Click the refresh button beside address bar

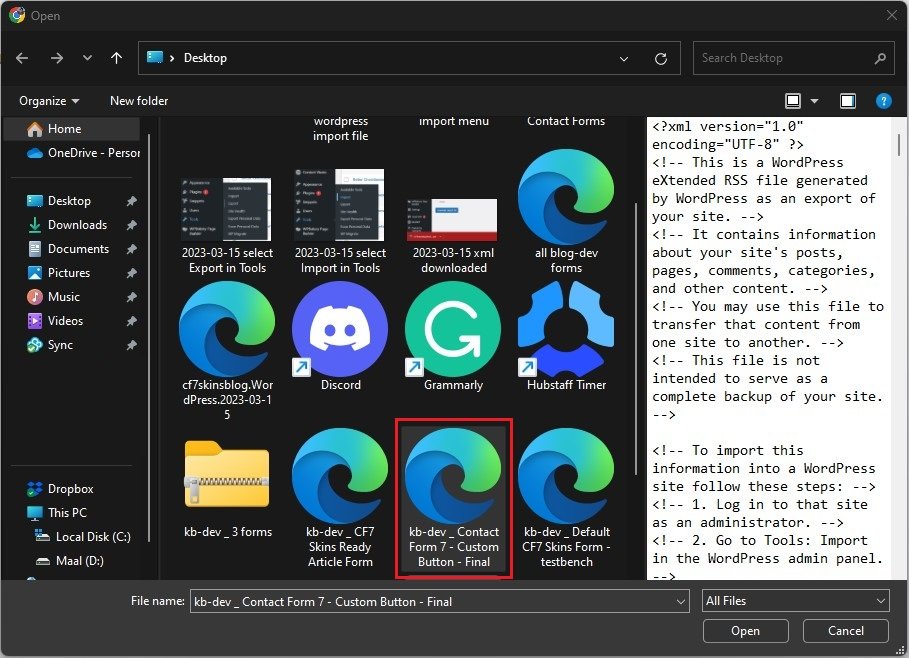(660, 58)
